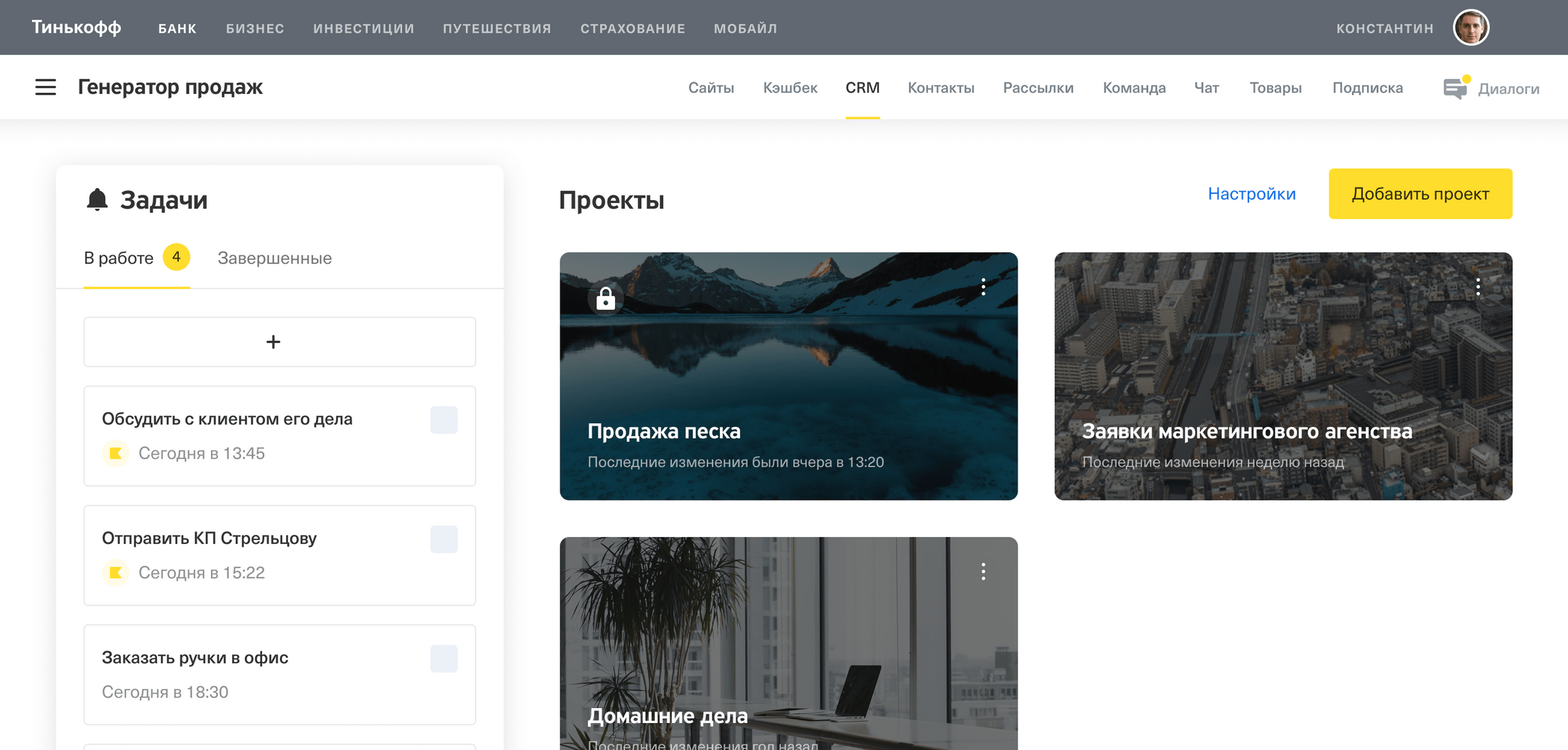Click the text Сегодня в 13:45
The height and width of the screenshot is (750, 1568).
point(202,453)
